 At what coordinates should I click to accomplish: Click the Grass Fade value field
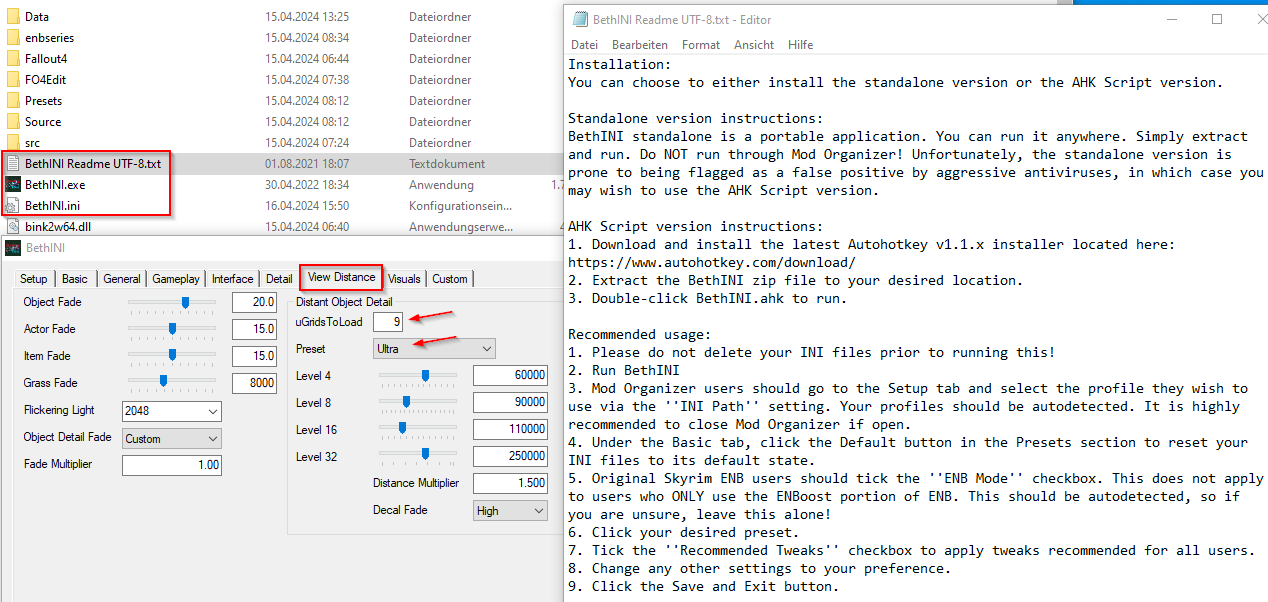254,383
